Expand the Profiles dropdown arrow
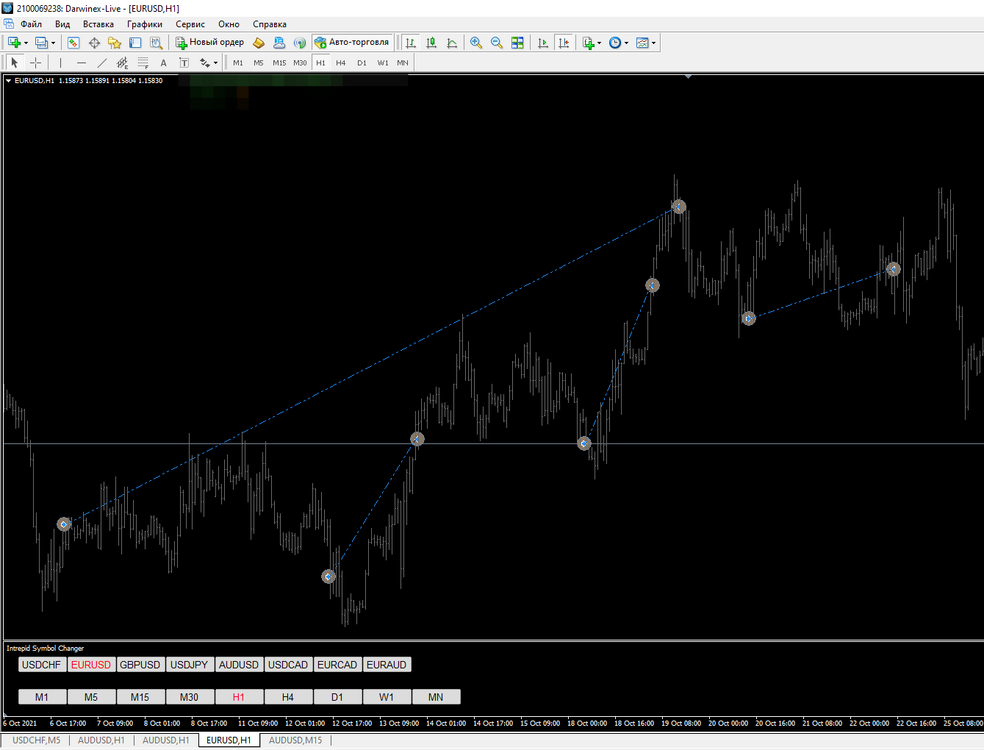Image resolution: width=984 pixels, height=750 pixels. [x=53, y=43]
